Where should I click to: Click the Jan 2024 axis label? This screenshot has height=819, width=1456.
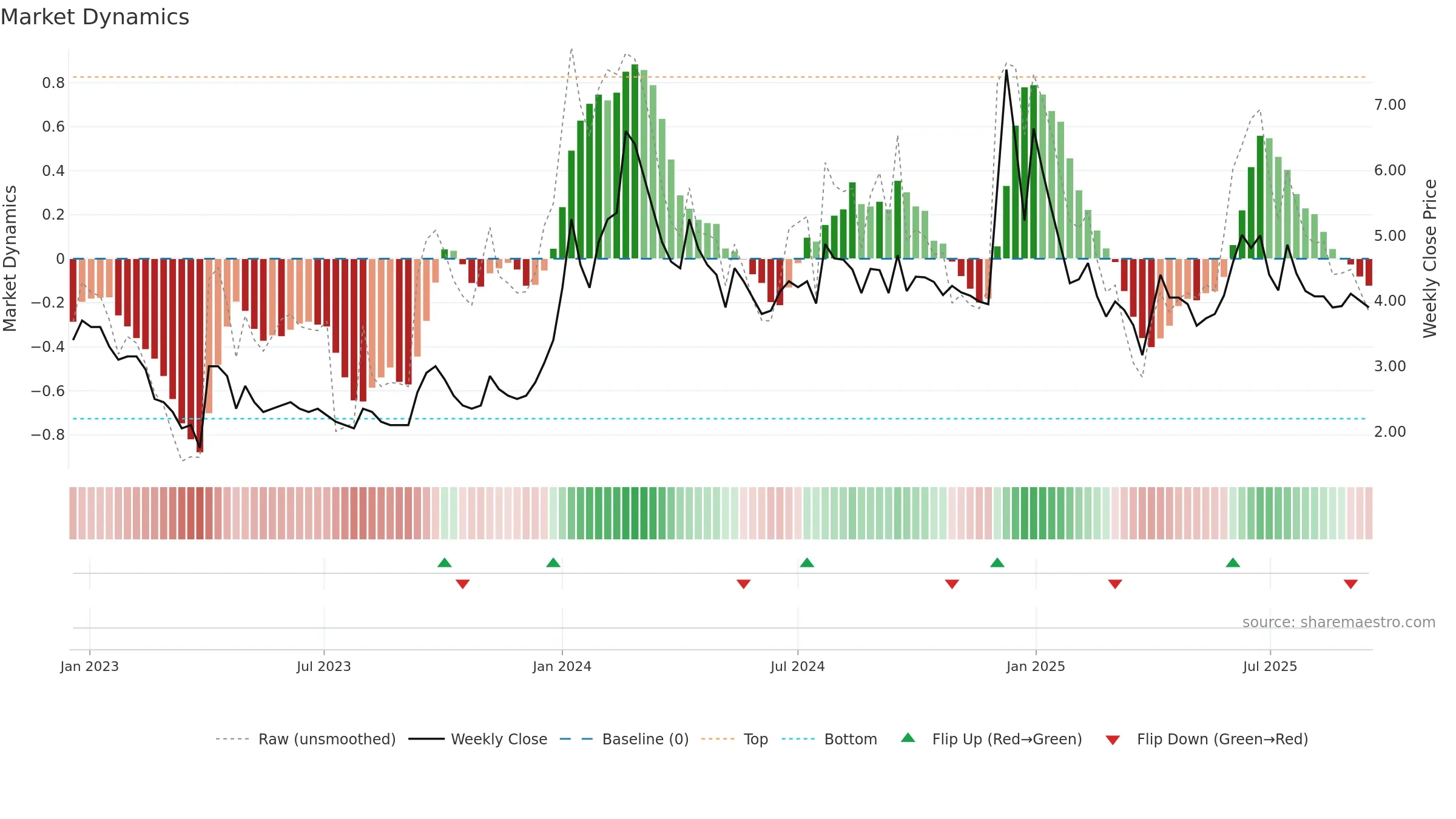coord(562,666)
